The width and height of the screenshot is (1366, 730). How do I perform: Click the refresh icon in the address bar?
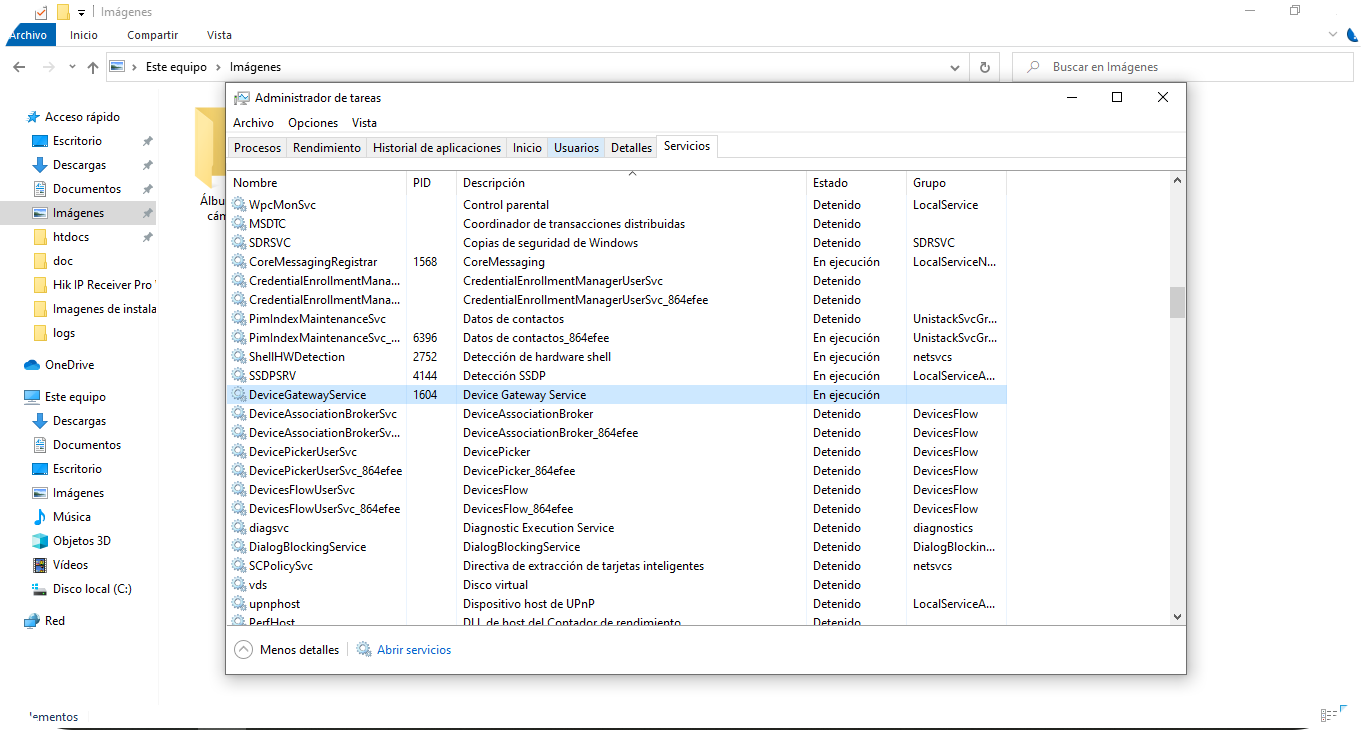point(984,67)
